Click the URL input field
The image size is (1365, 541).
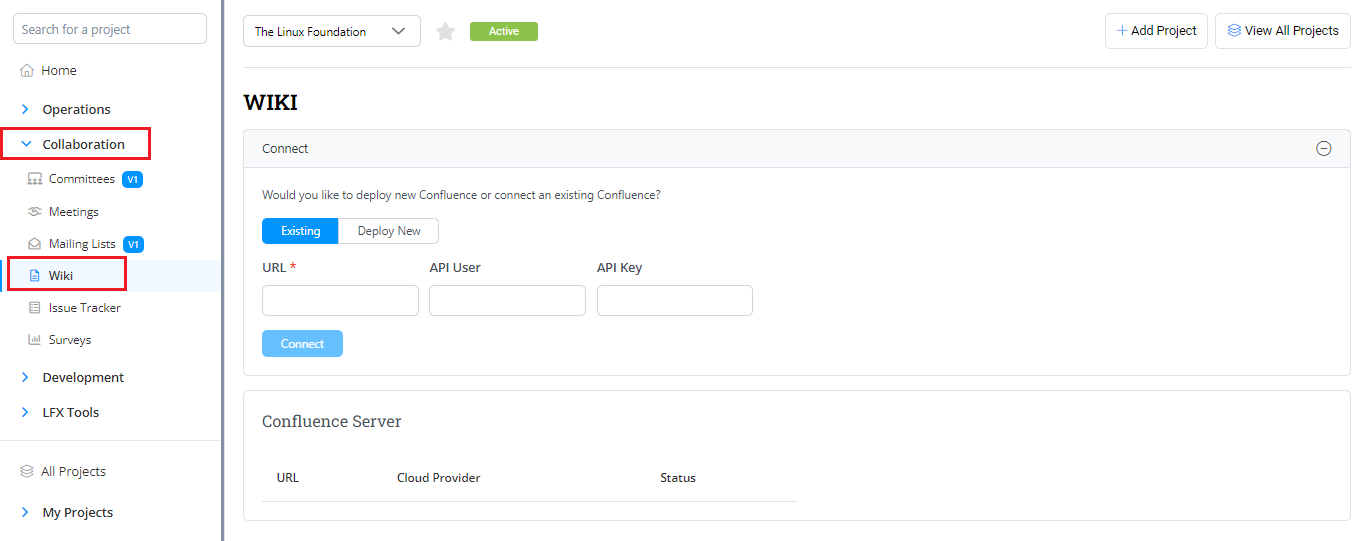coord(340,301)
